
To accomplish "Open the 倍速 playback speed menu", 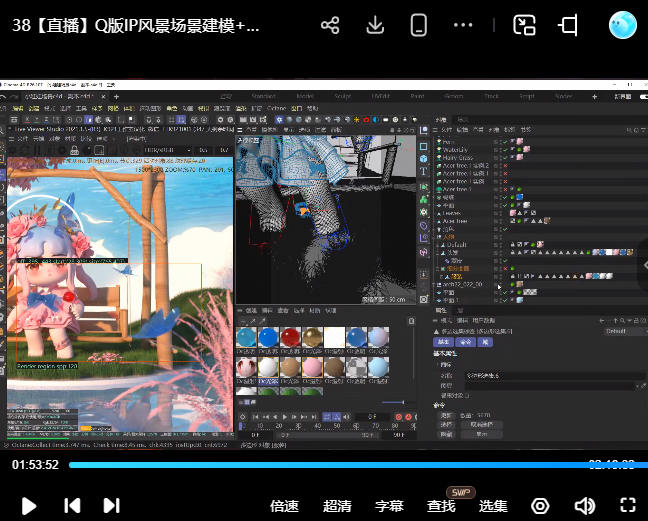I will point(285,506).
